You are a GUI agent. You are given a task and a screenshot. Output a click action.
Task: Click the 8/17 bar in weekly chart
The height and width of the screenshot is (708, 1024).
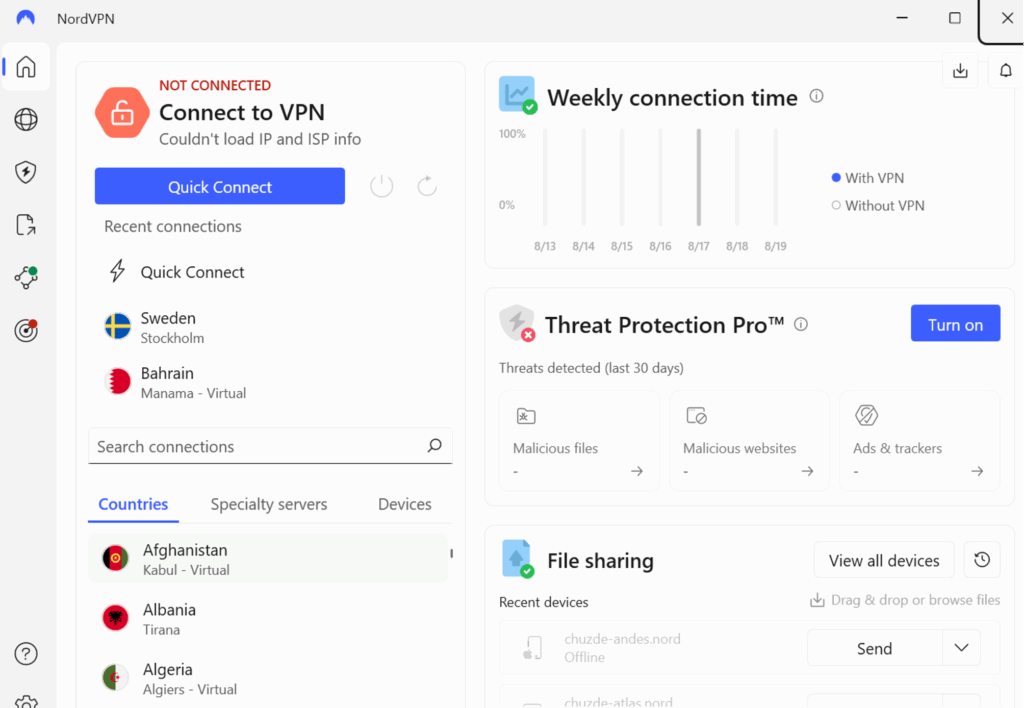699,178
